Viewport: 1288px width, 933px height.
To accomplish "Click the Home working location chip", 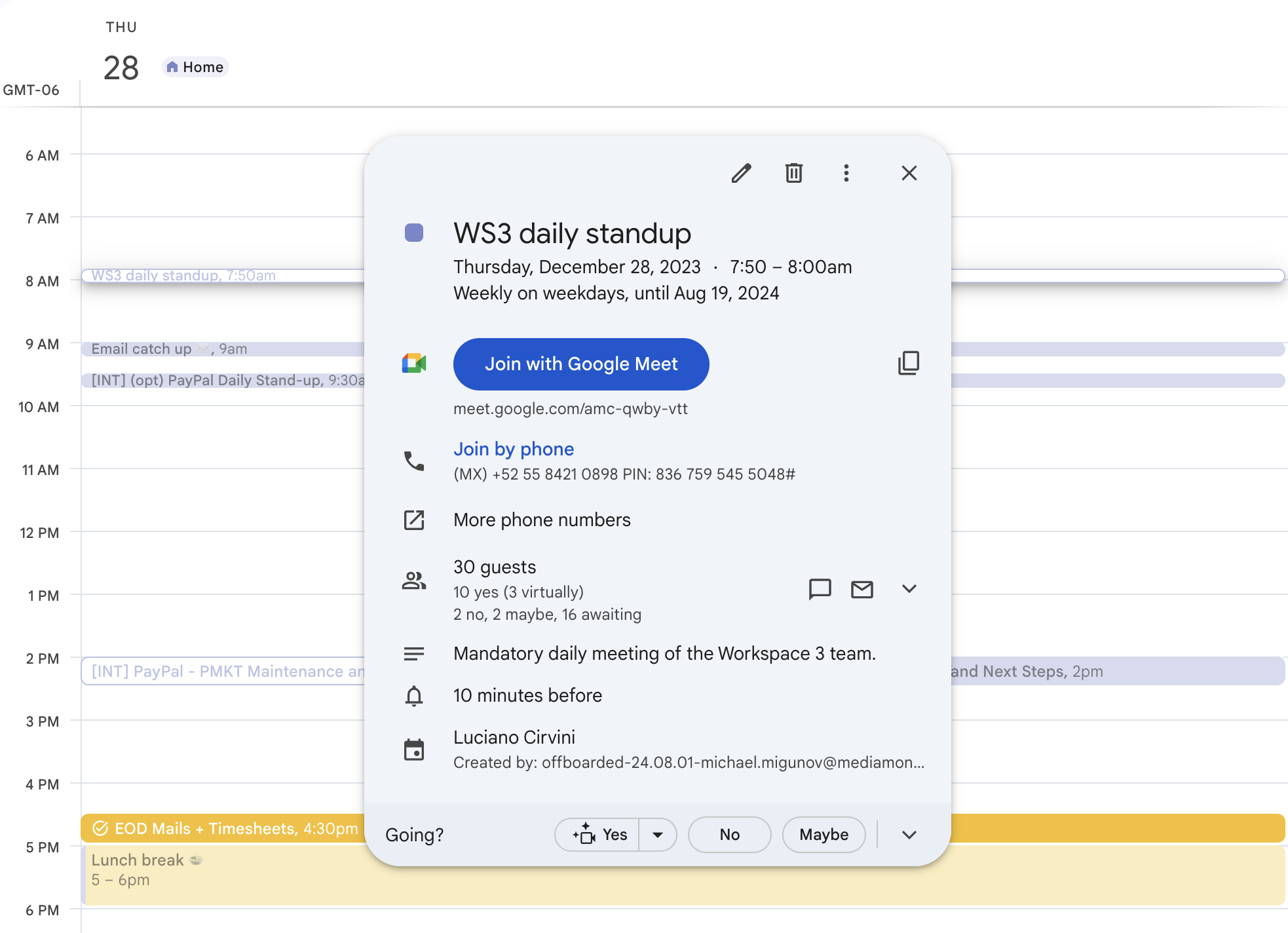I will 195,67.
